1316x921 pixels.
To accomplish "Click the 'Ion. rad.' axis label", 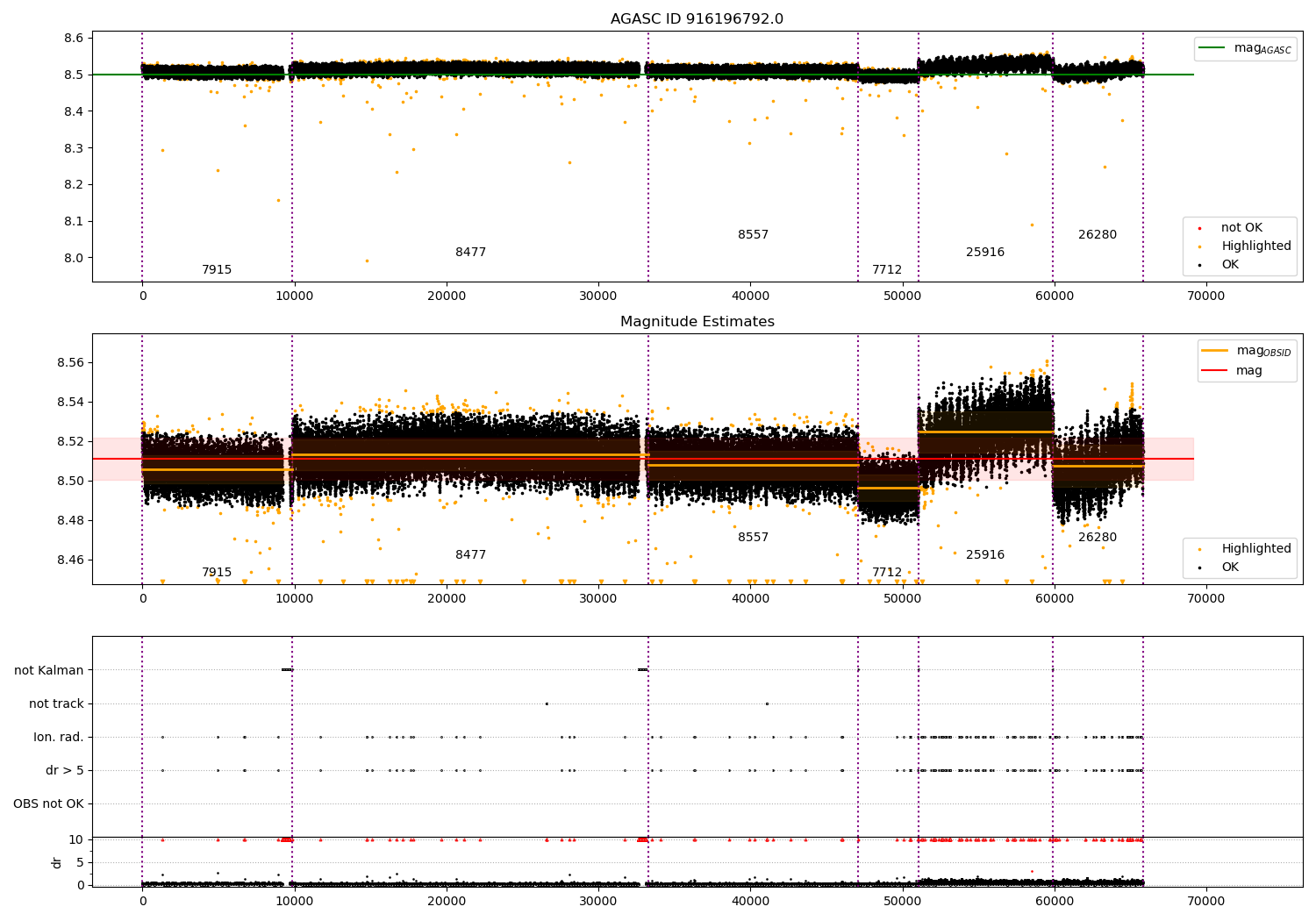I will (59, 738).
